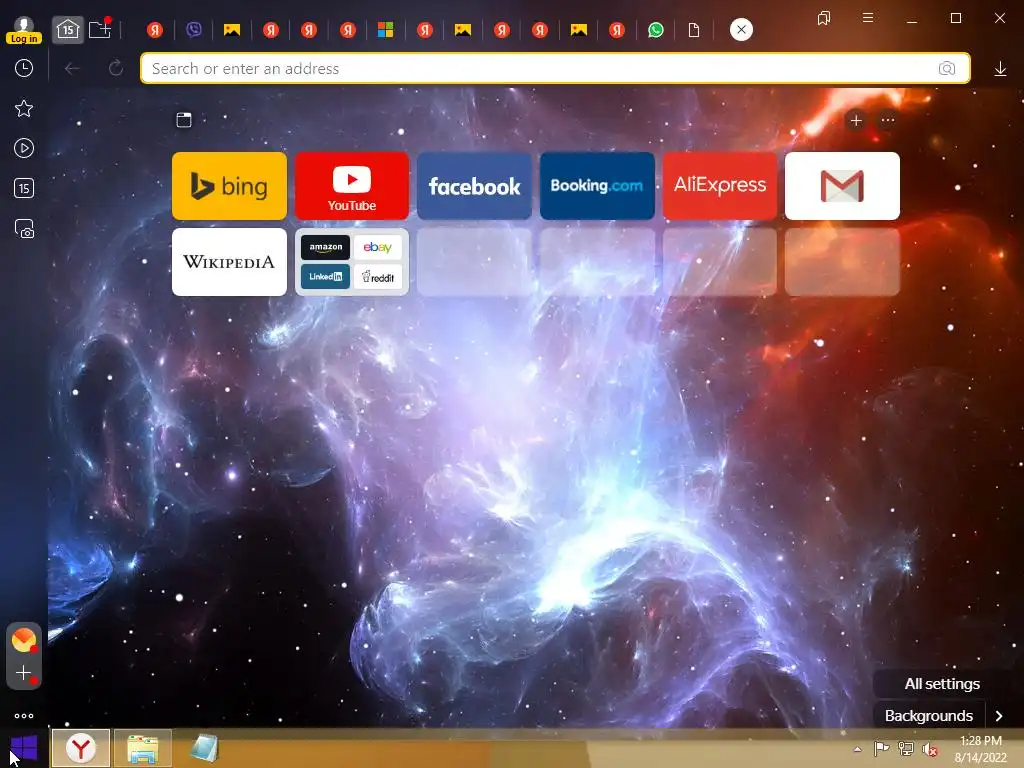
Task: Open the Facebook tile
Action: [x=474, y=186]
